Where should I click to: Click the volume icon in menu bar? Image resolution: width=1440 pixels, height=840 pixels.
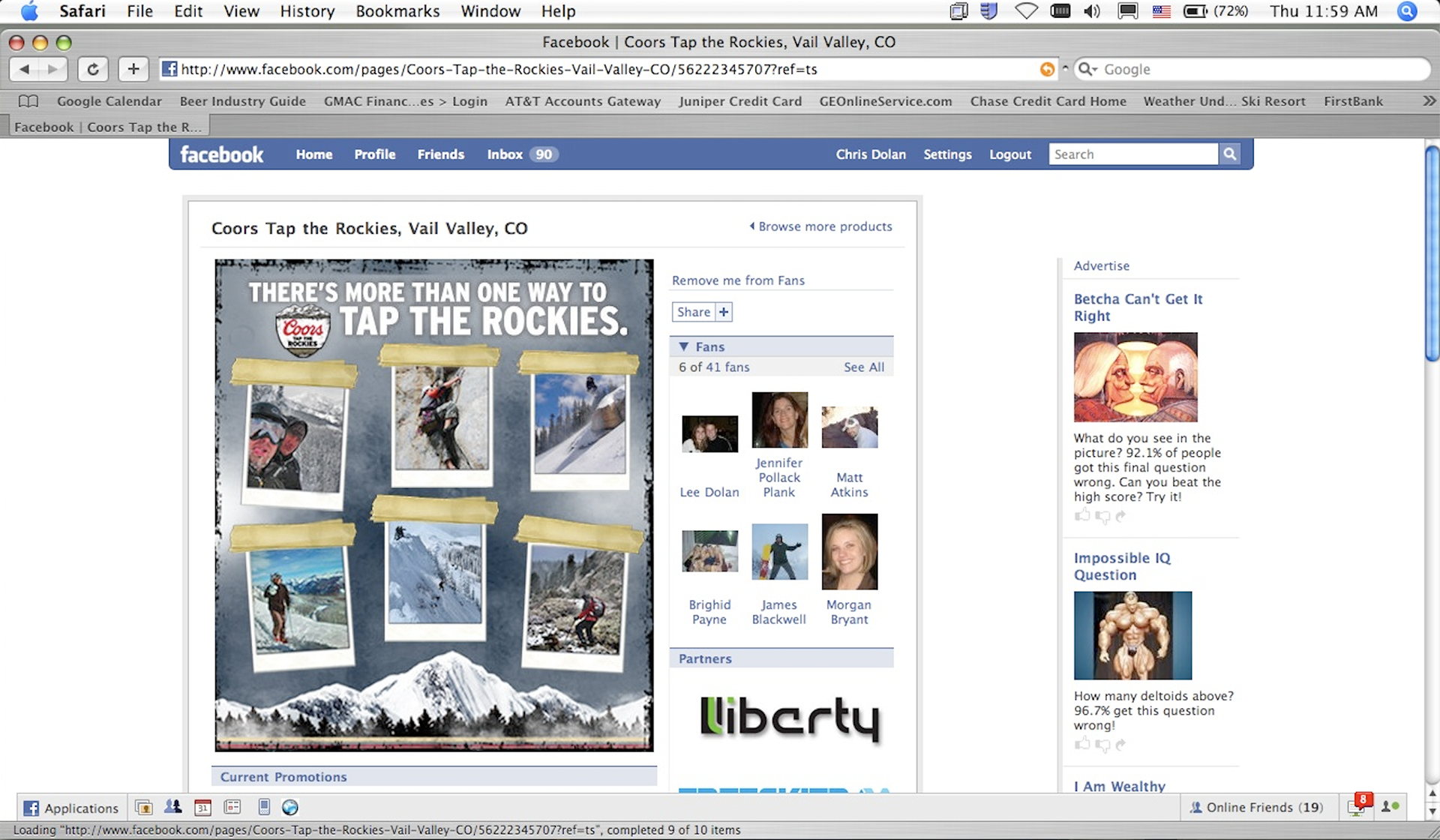coord(1092,11)
